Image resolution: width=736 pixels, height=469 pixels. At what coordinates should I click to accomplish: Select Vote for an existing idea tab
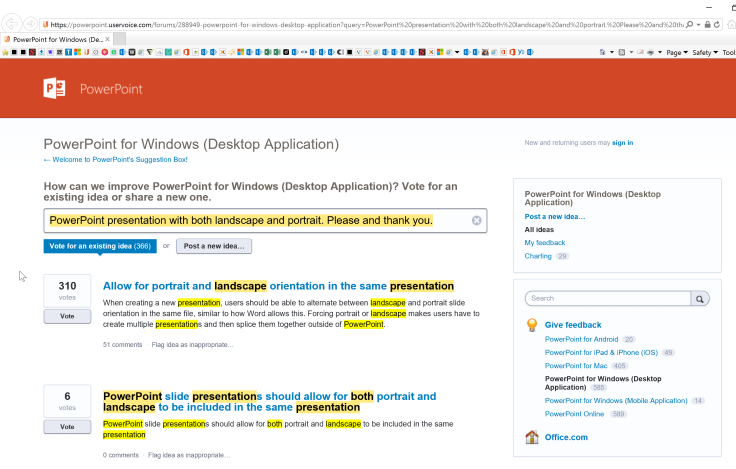(100, 246)
